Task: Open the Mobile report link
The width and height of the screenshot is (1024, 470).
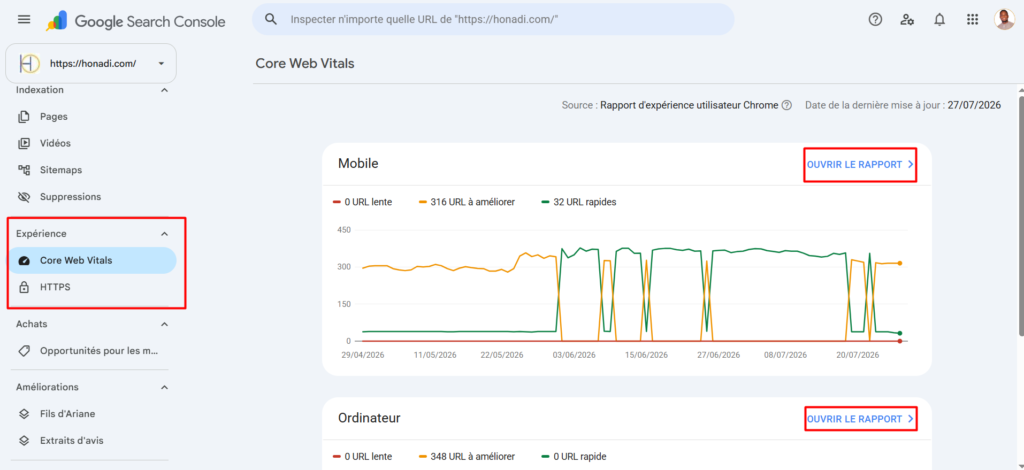Action: [860, 164]
